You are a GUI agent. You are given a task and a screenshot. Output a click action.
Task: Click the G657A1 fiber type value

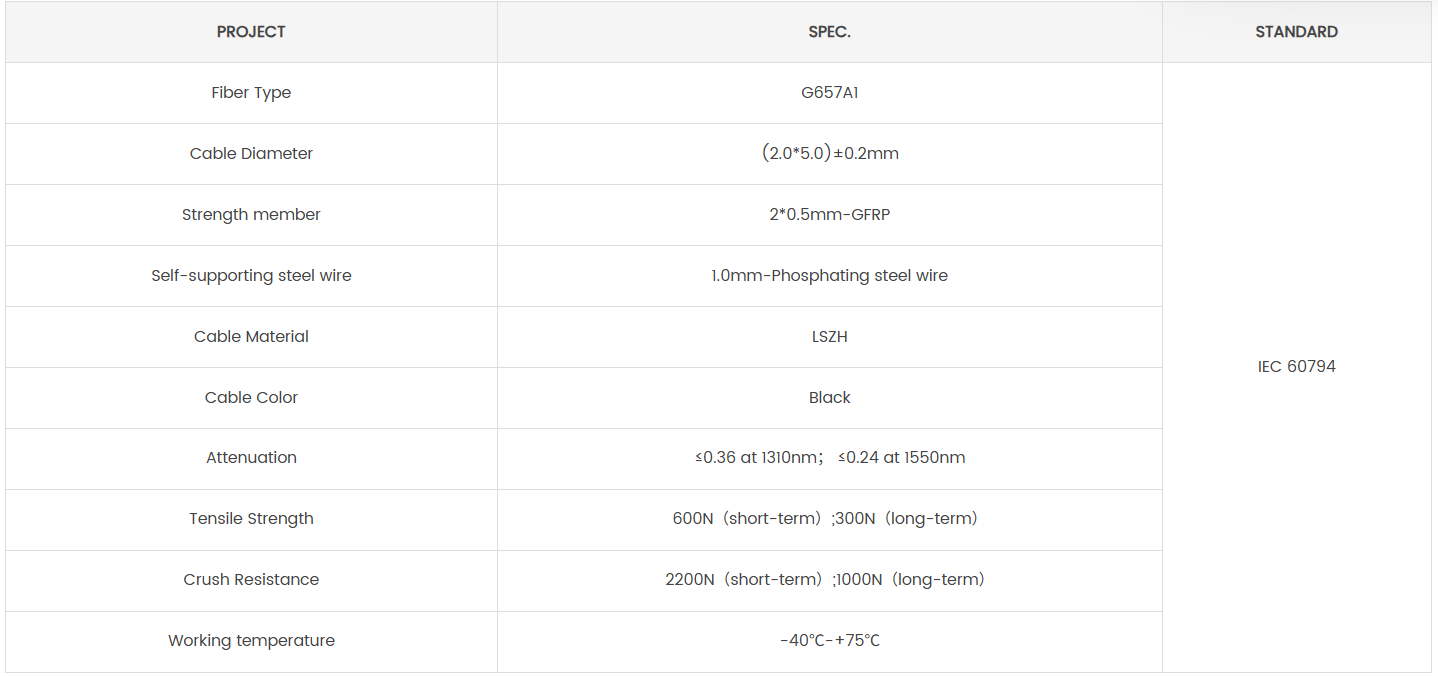(x=829, y=93)
